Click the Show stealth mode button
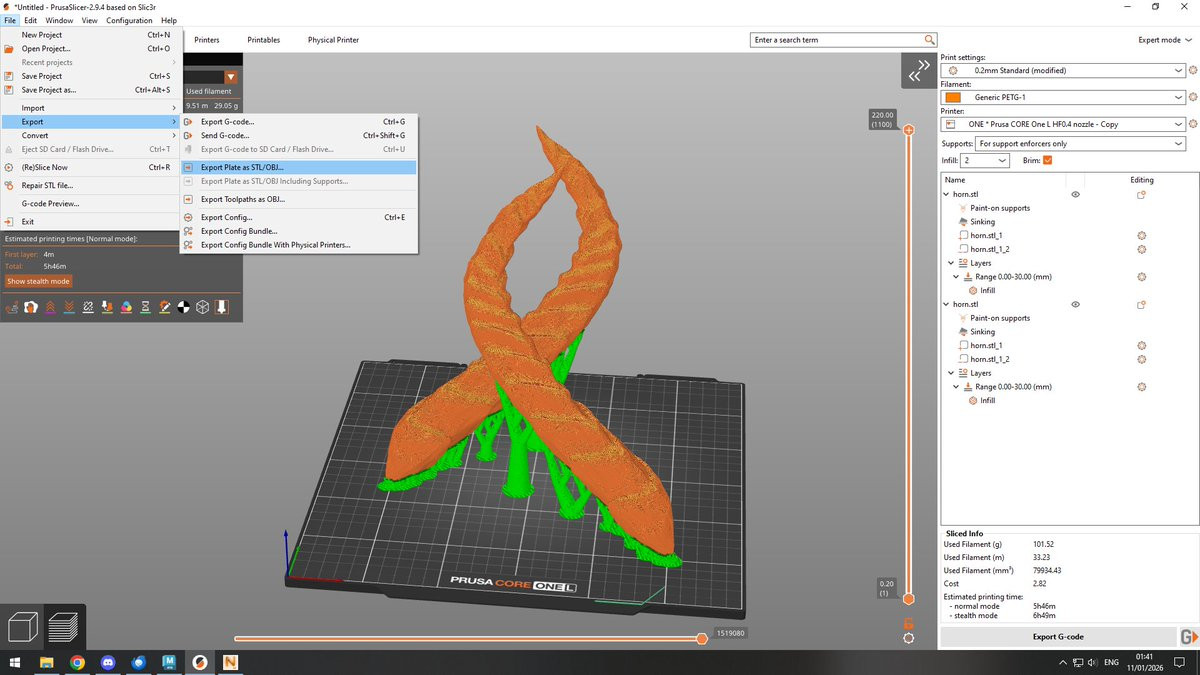Viewport: 1200px width, 675px height. click(x=38, y=281)
